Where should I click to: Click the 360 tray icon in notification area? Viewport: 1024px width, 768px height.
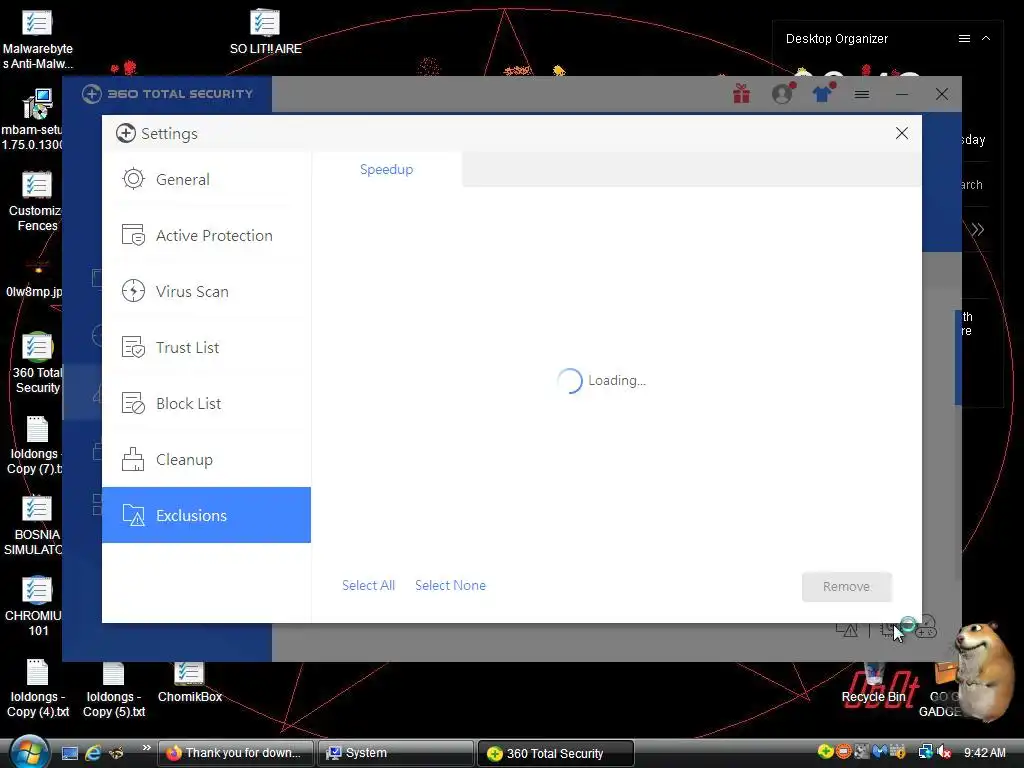(x=825, y=752)
